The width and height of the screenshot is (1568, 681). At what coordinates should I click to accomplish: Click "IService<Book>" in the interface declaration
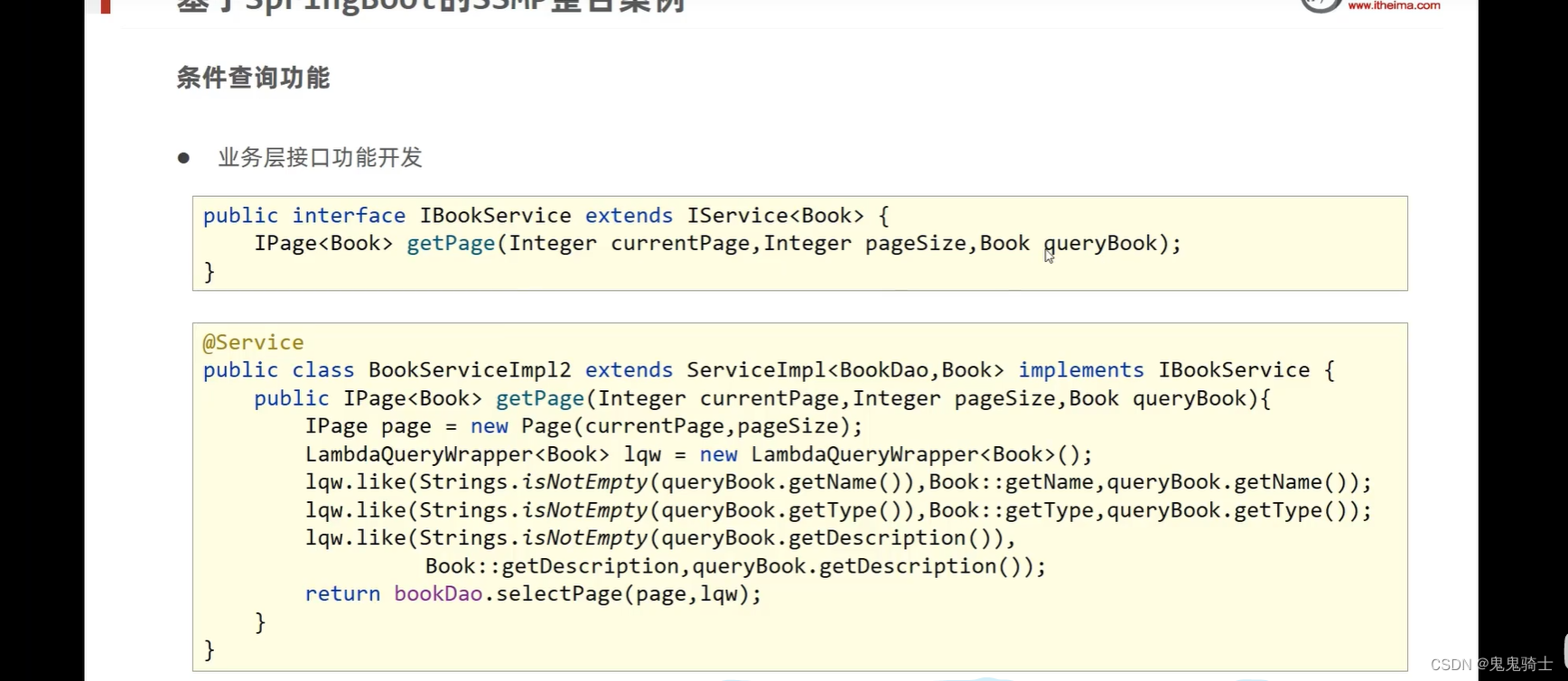775,216
